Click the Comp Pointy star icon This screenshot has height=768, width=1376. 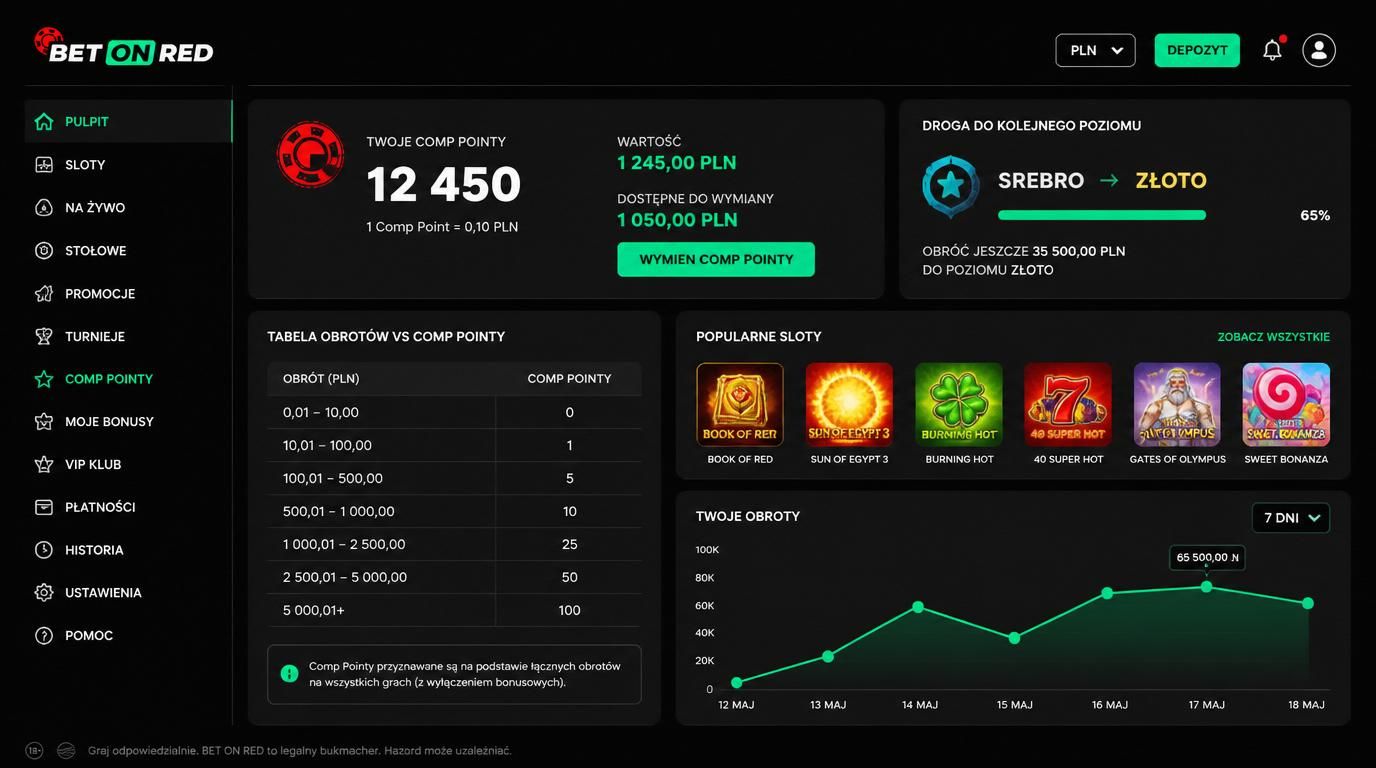[44, 379]
